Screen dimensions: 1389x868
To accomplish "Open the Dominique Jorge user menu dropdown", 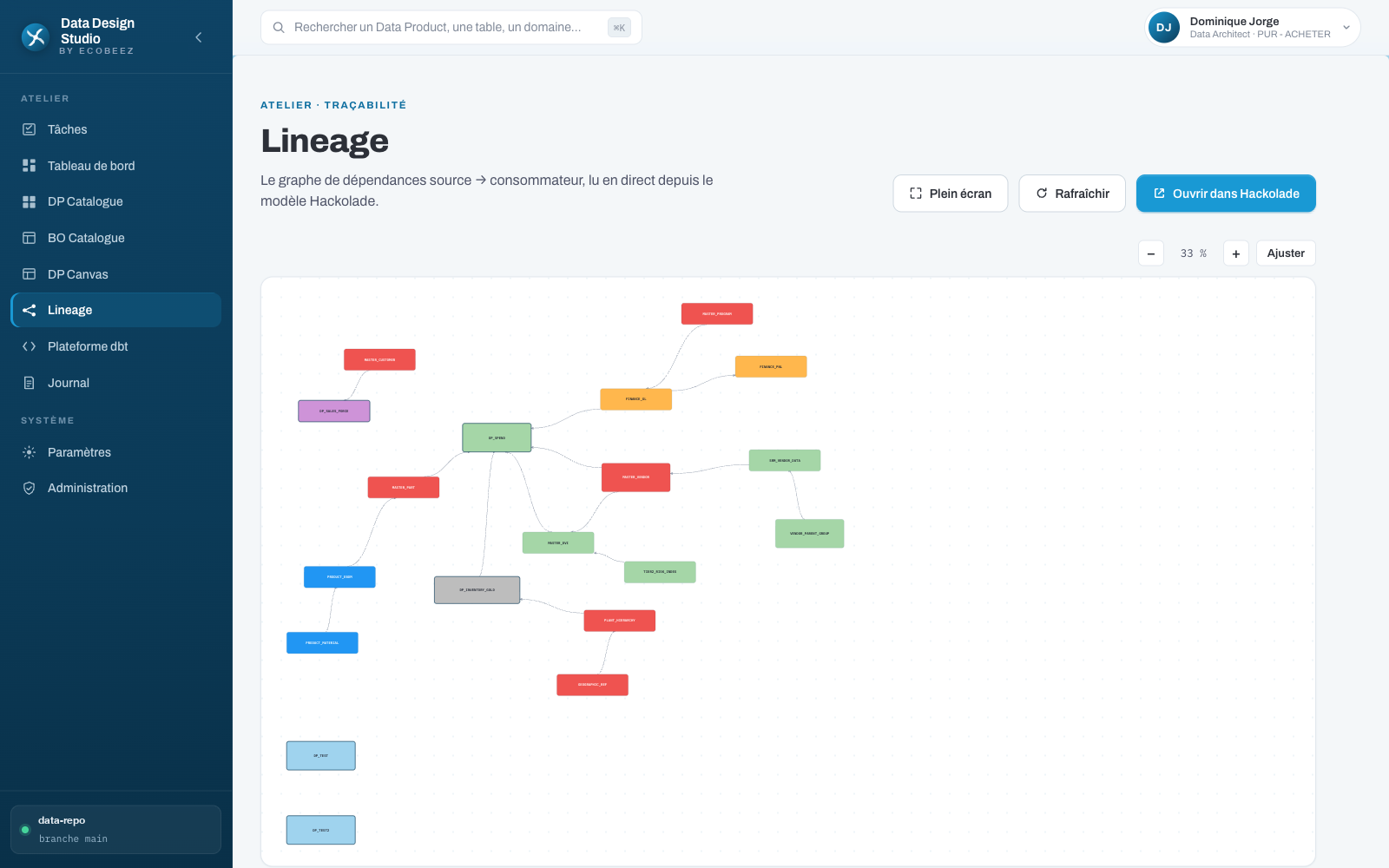I will click(1253, 28).
